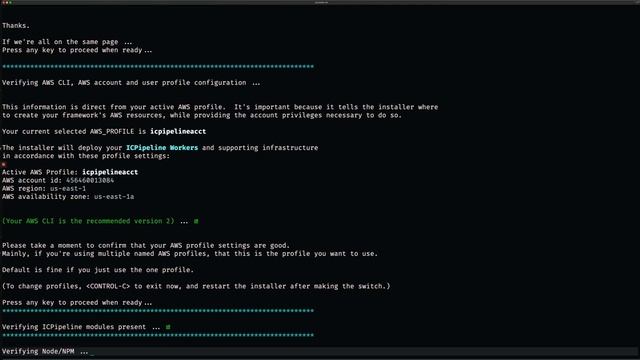The width and height of the screenshot is (640, 360).
Task: Click the "us-east-1" AWS region value
Action: tap(68, 189)
